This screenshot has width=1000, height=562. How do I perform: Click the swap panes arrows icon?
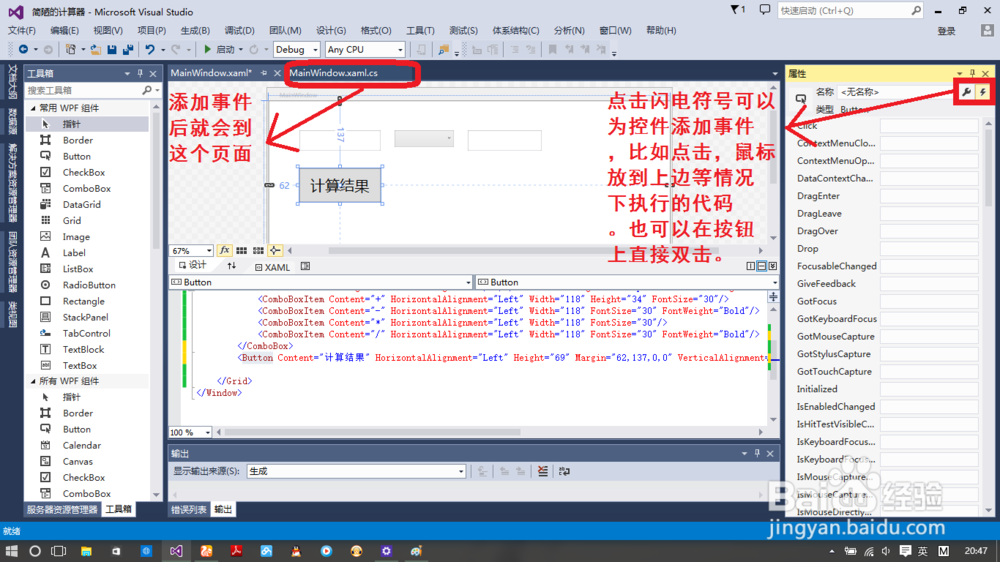[x=232, y=266]
